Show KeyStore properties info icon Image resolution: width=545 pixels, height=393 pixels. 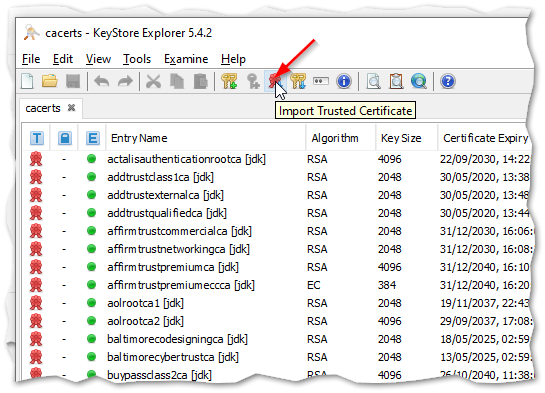click(x=344, y=81)
